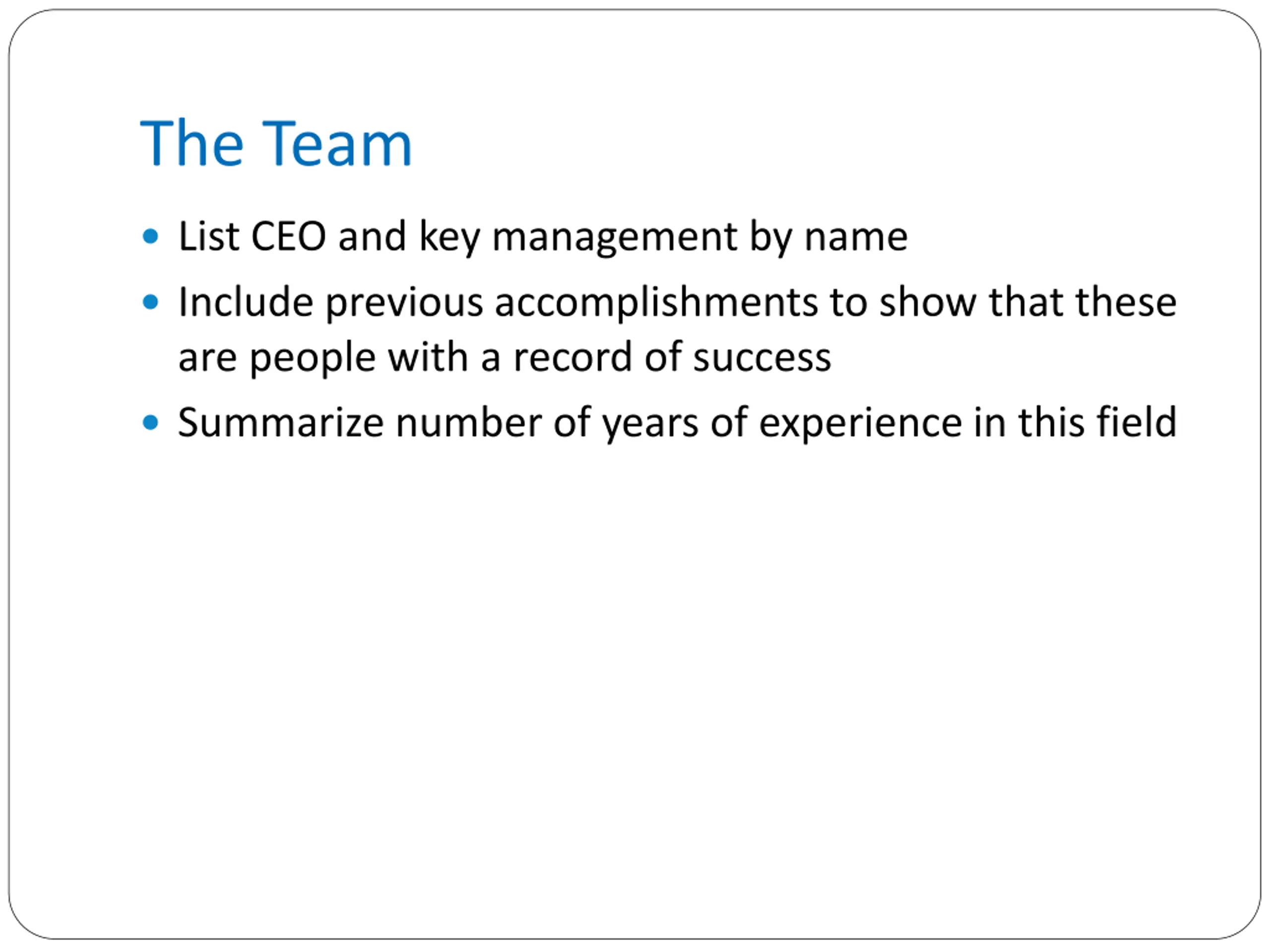Click the blue bullet before "Include previous"
1270x952 pixels.
click(150, 302)
